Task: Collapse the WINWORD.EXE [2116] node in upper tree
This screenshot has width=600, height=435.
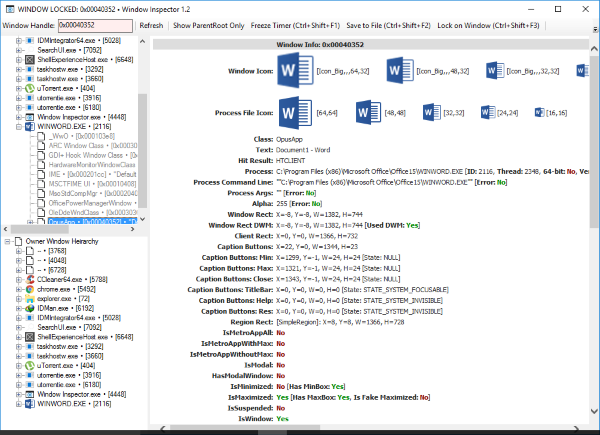Action: (18, 127)
